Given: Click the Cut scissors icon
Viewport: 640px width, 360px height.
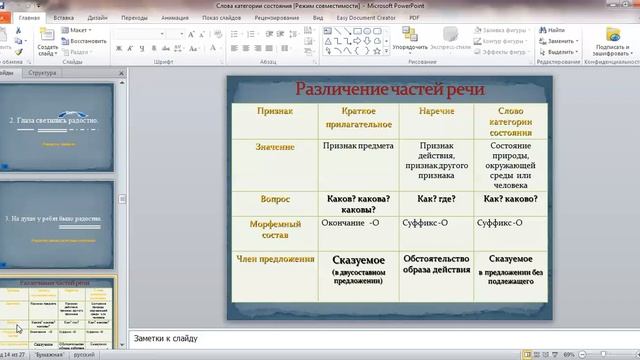Looking at the screenshot, I should [x=18, y=31].
